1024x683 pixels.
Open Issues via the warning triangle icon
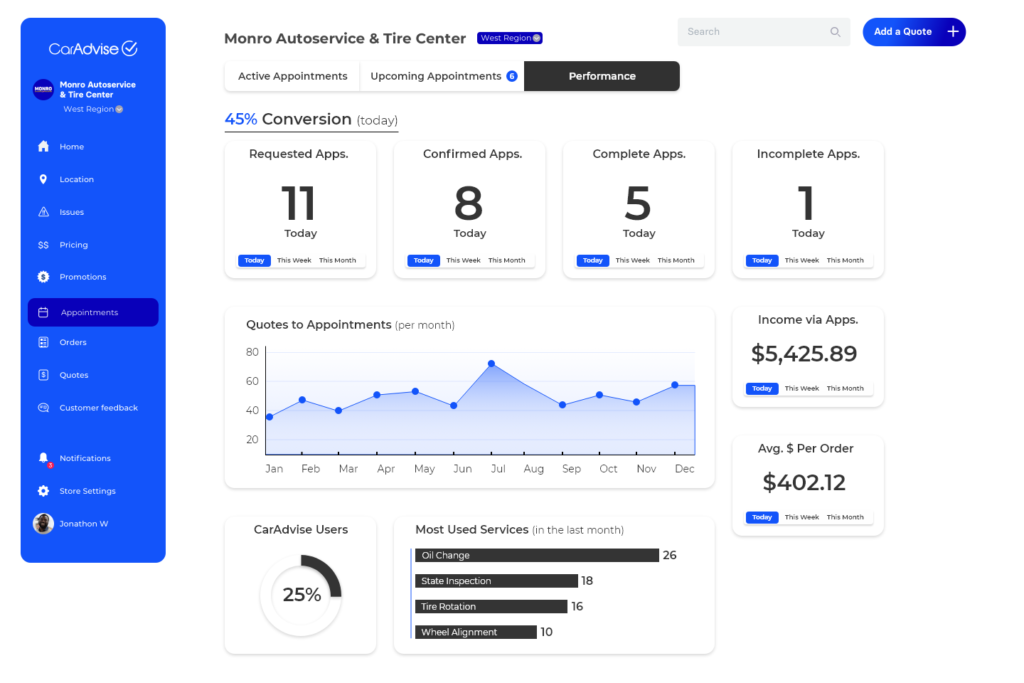click(43, 212)
